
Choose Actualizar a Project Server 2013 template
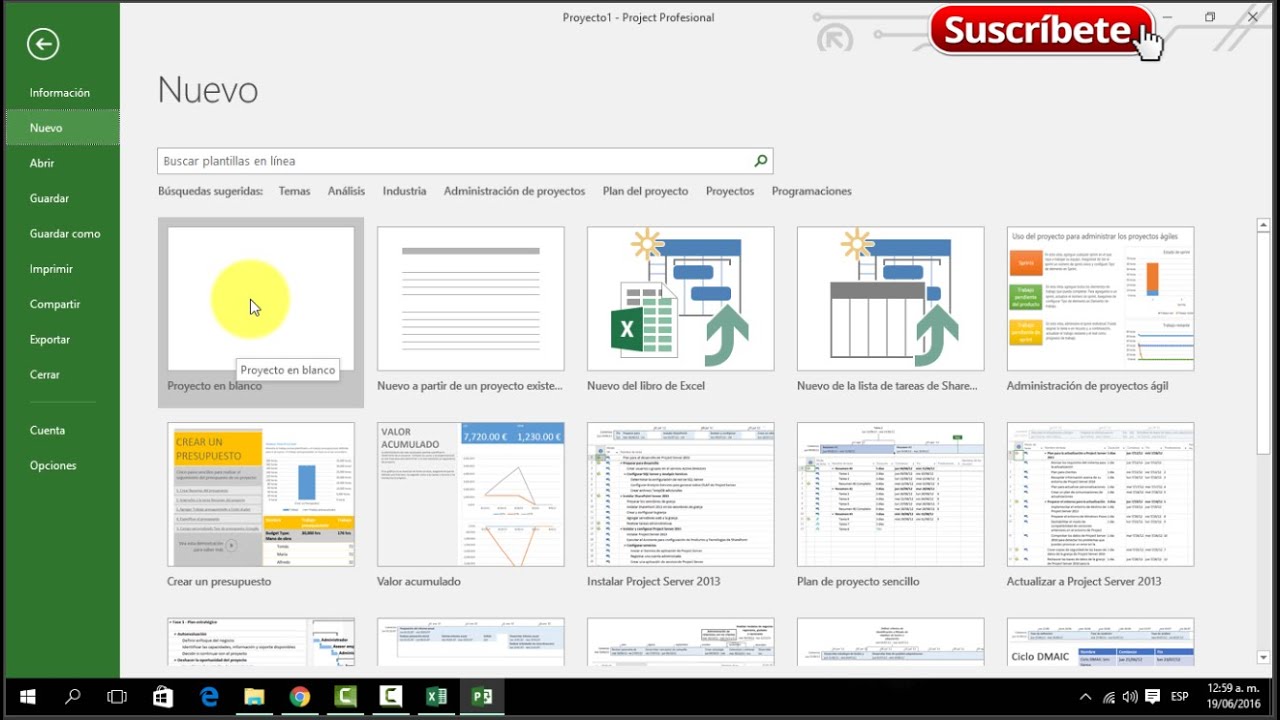pyautogui.click(x=1100, y=507)
